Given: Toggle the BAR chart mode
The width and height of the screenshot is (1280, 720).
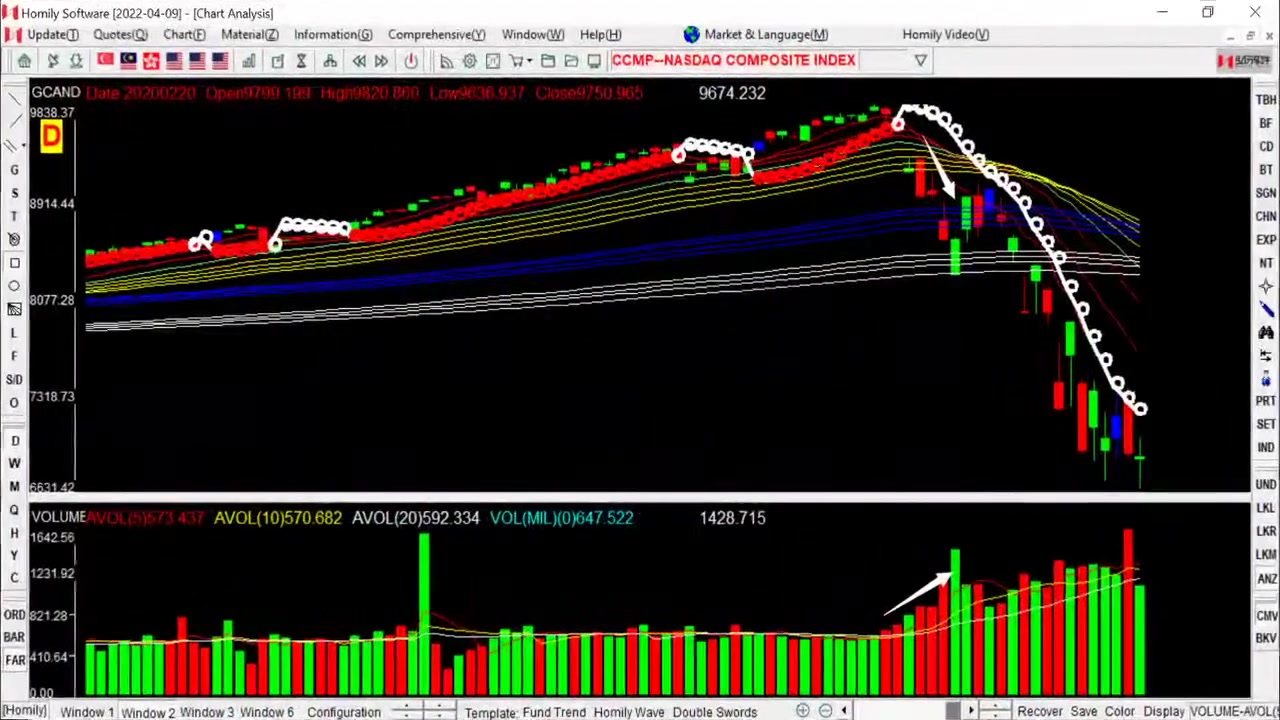Looking at the screenshot, I should [x=14, y=638].
